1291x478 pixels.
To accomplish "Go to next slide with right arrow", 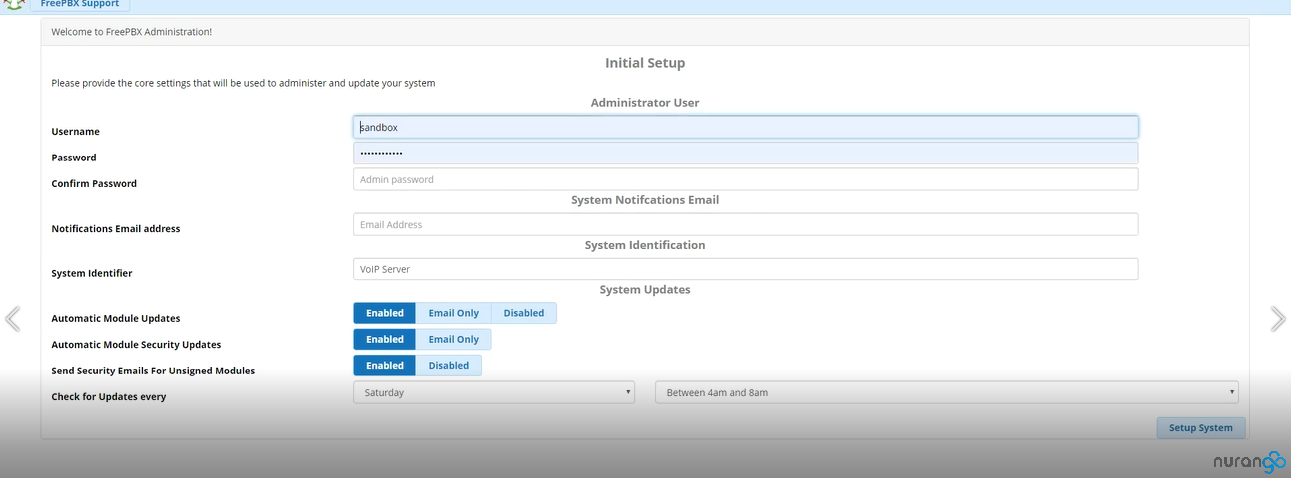I will pos(1278,318).
